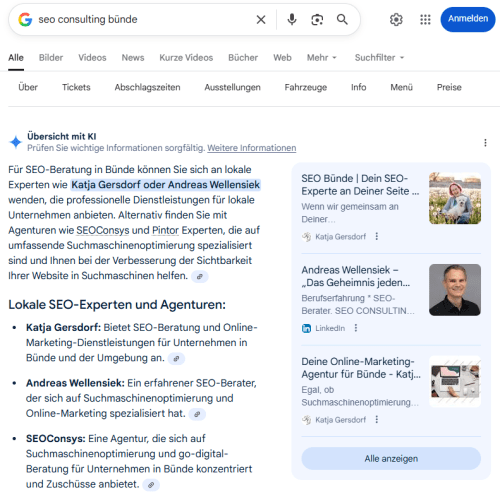500x497 pixels.
Task: Click the SEOConsys underlined link
Action: tap(103, 230)
